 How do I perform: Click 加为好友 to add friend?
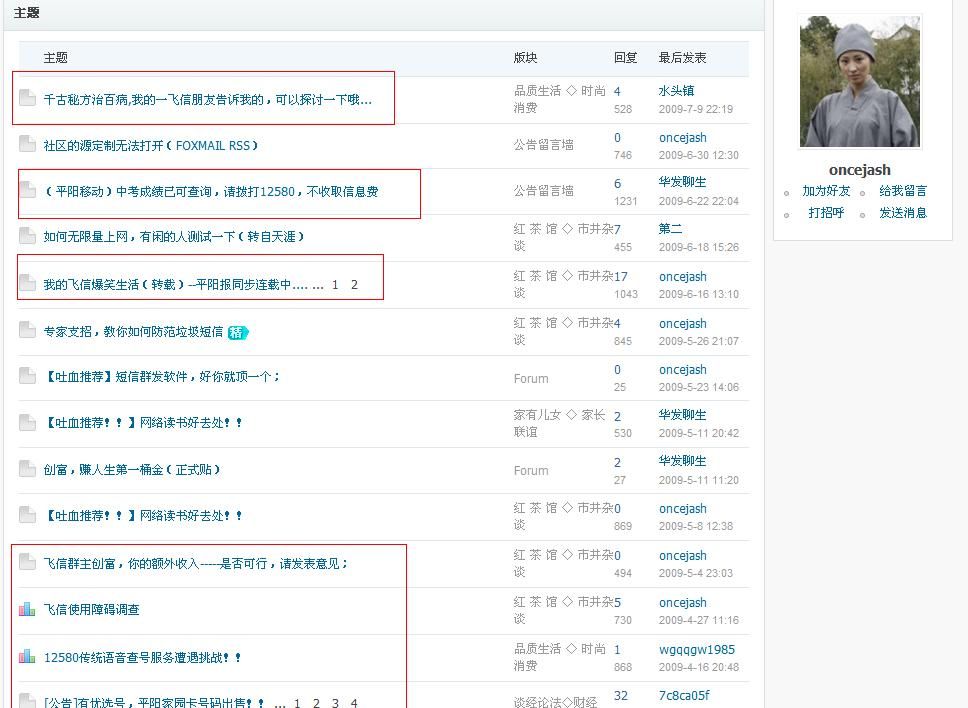[x=826, y=191]
